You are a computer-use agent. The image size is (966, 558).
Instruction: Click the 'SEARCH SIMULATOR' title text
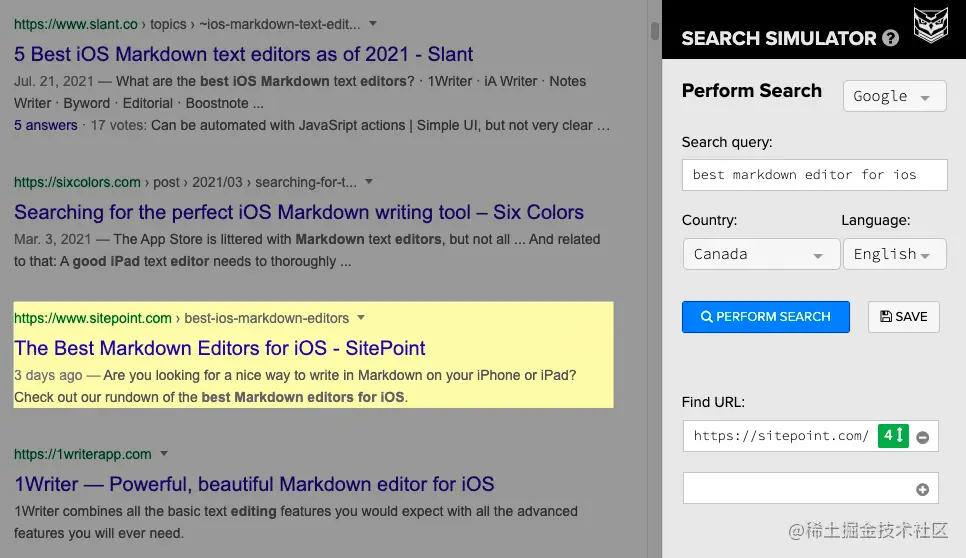[x=779, y=38]
